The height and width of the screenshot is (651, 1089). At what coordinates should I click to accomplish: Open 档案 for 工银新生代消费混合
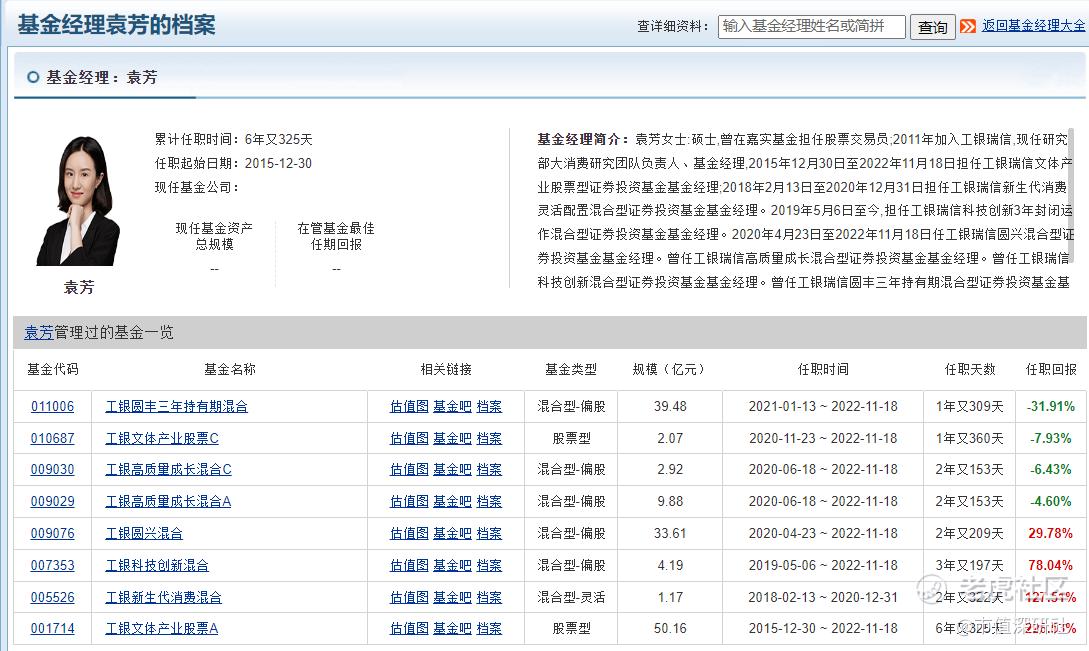tap(489, 598)
